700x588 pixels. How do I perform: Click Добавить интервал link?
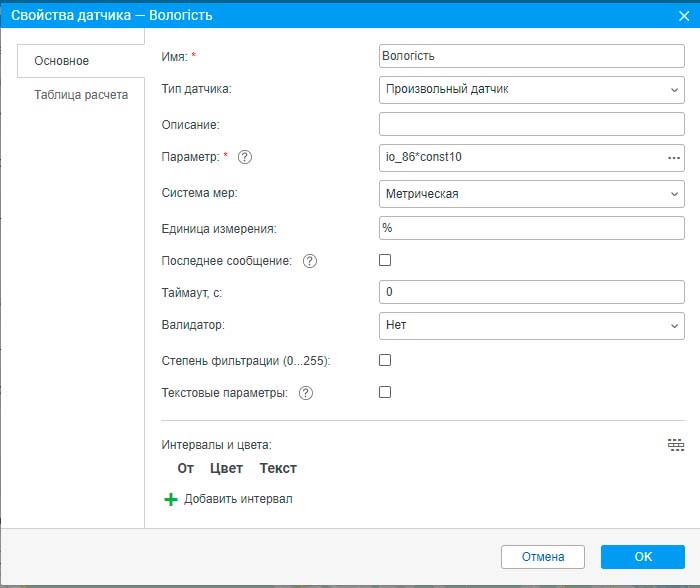(x=238, y=499)
